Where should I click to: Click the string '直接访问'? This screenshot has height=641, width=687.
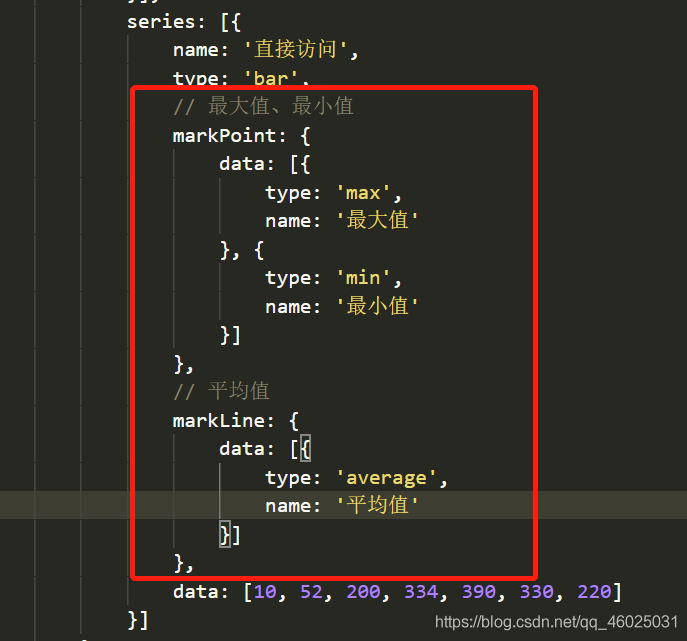pos(296,49)
